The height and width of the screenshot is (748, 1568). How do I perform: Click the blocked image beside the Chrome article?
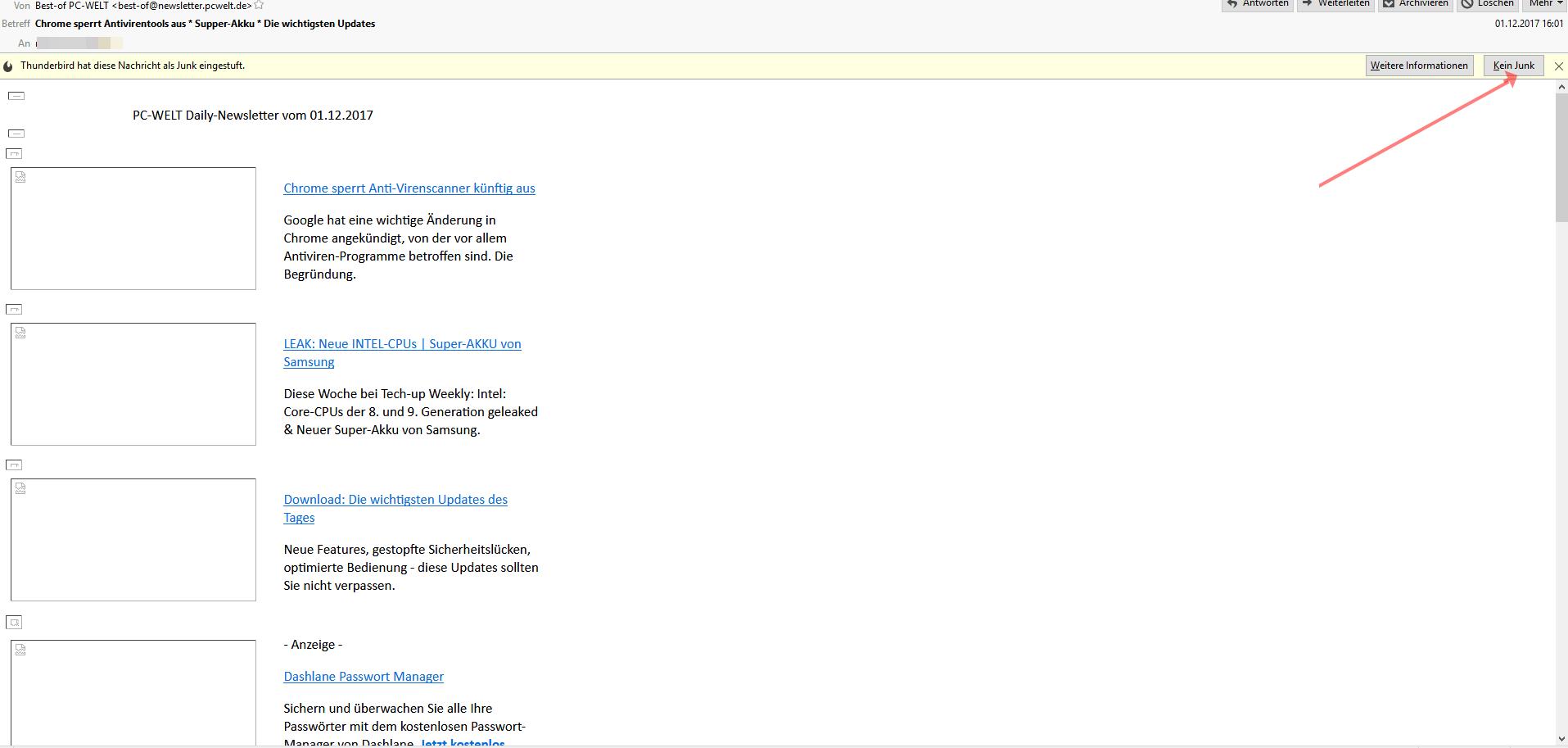133,229
